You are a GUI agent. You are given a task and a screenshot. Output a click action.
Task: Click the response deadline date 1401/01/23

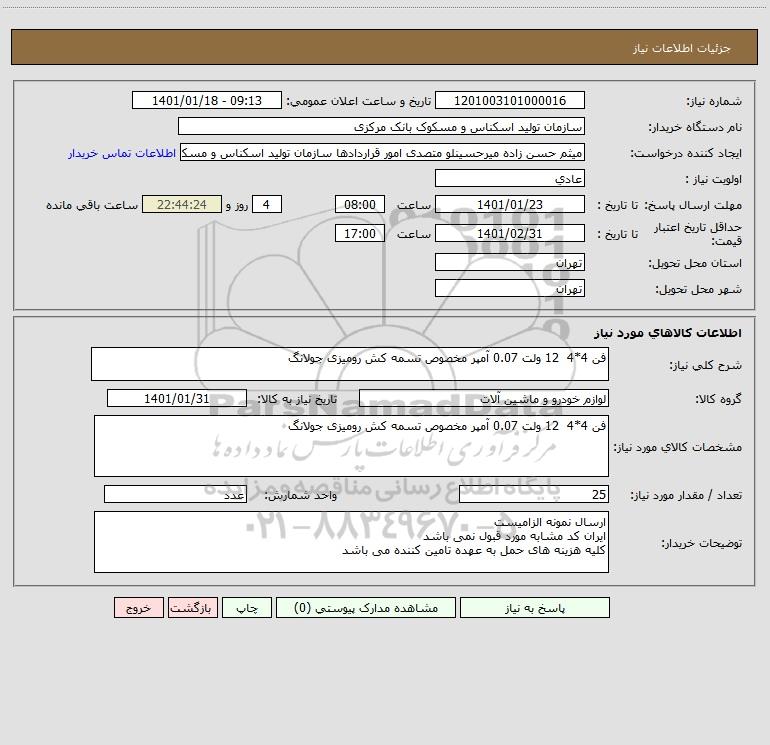click(x=510, y=204)
